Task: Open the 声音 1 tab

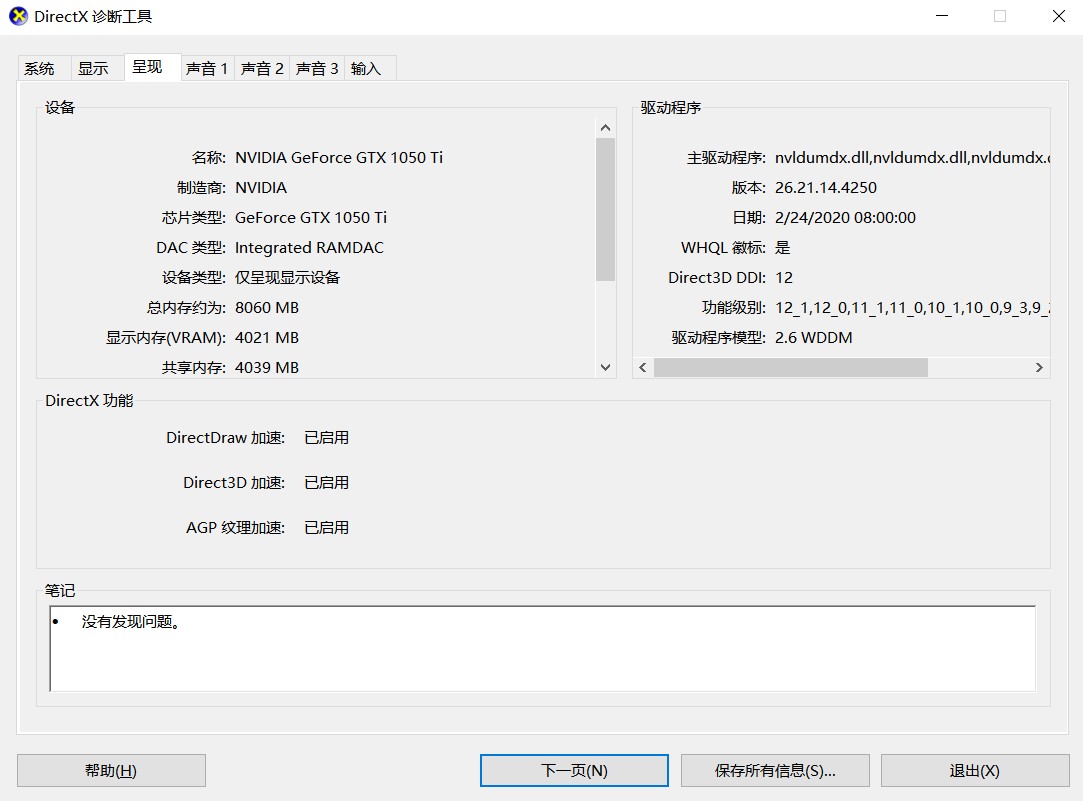Action: [207, 68]
